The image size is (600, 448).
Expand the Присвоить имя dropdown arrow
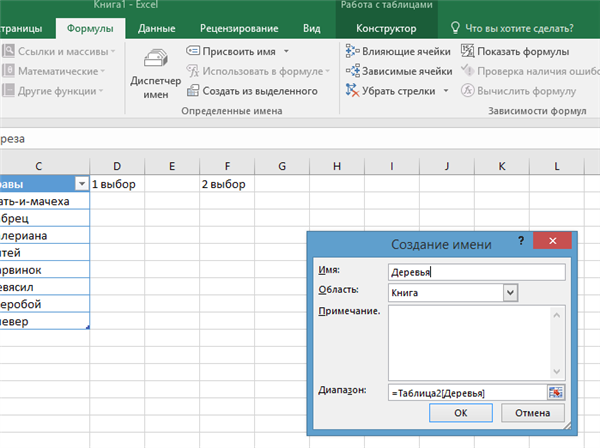tap(286, 51)
